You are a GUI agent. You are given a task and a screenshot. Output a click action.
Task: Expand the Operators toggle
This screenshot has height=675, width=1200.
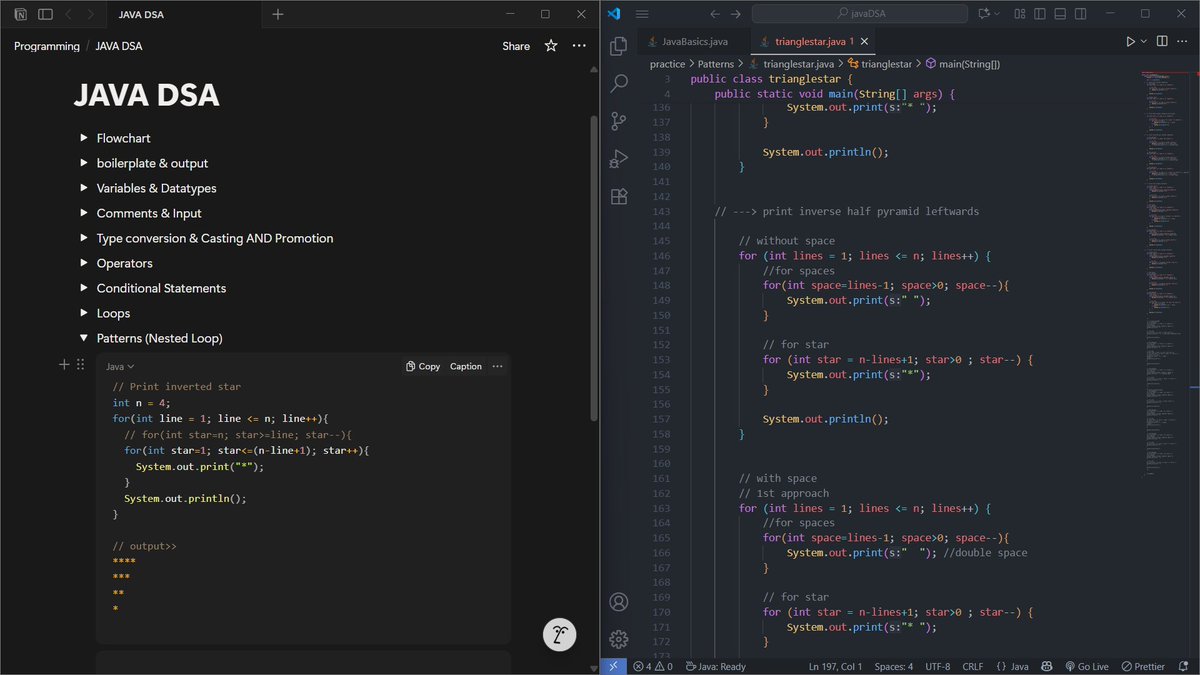point(84,263)
